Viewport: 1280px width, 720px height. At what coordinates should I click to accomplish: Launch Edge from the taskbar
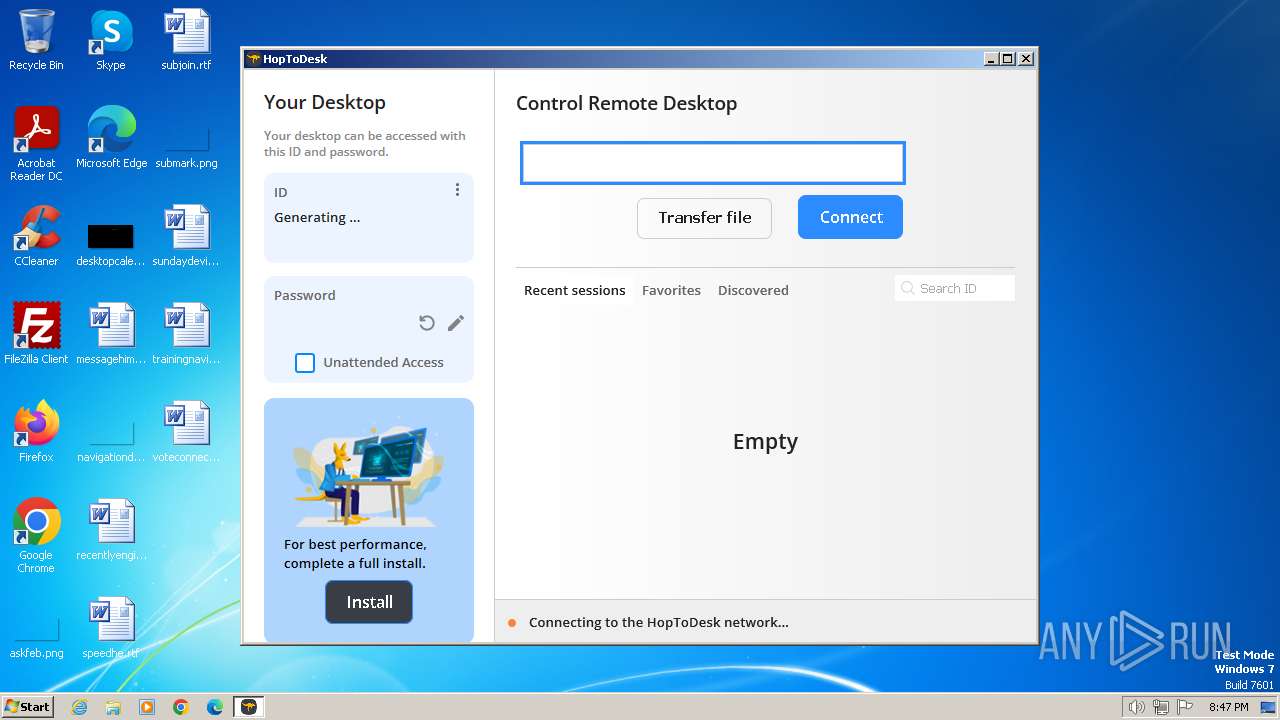click(215, 707)
